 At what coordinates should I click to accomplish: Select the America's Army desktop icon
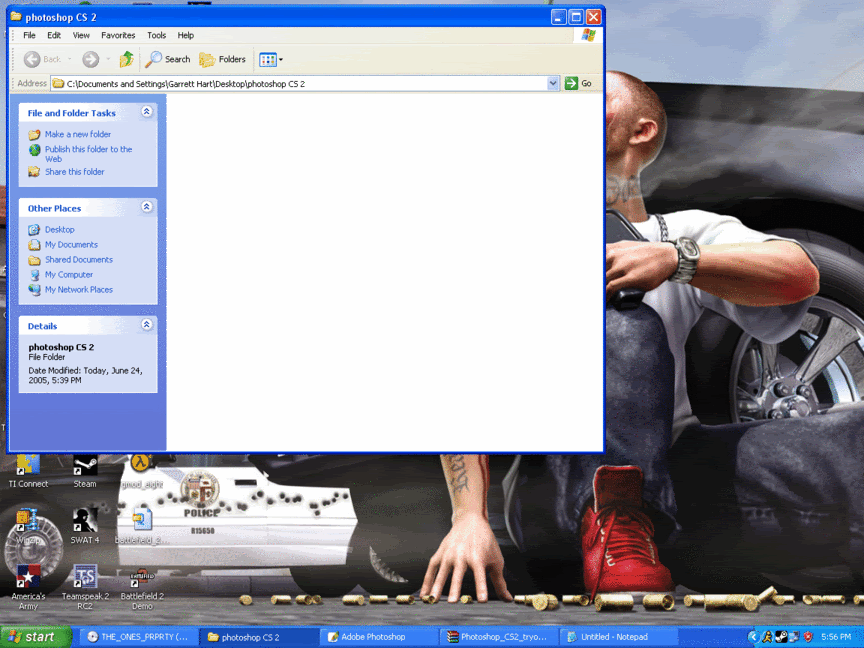point(28,587)
